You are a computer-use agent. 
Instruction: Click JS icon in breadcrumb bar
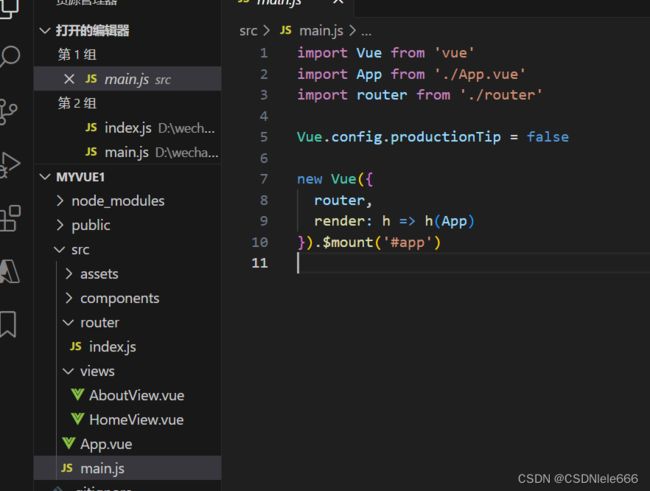[286, 30]
